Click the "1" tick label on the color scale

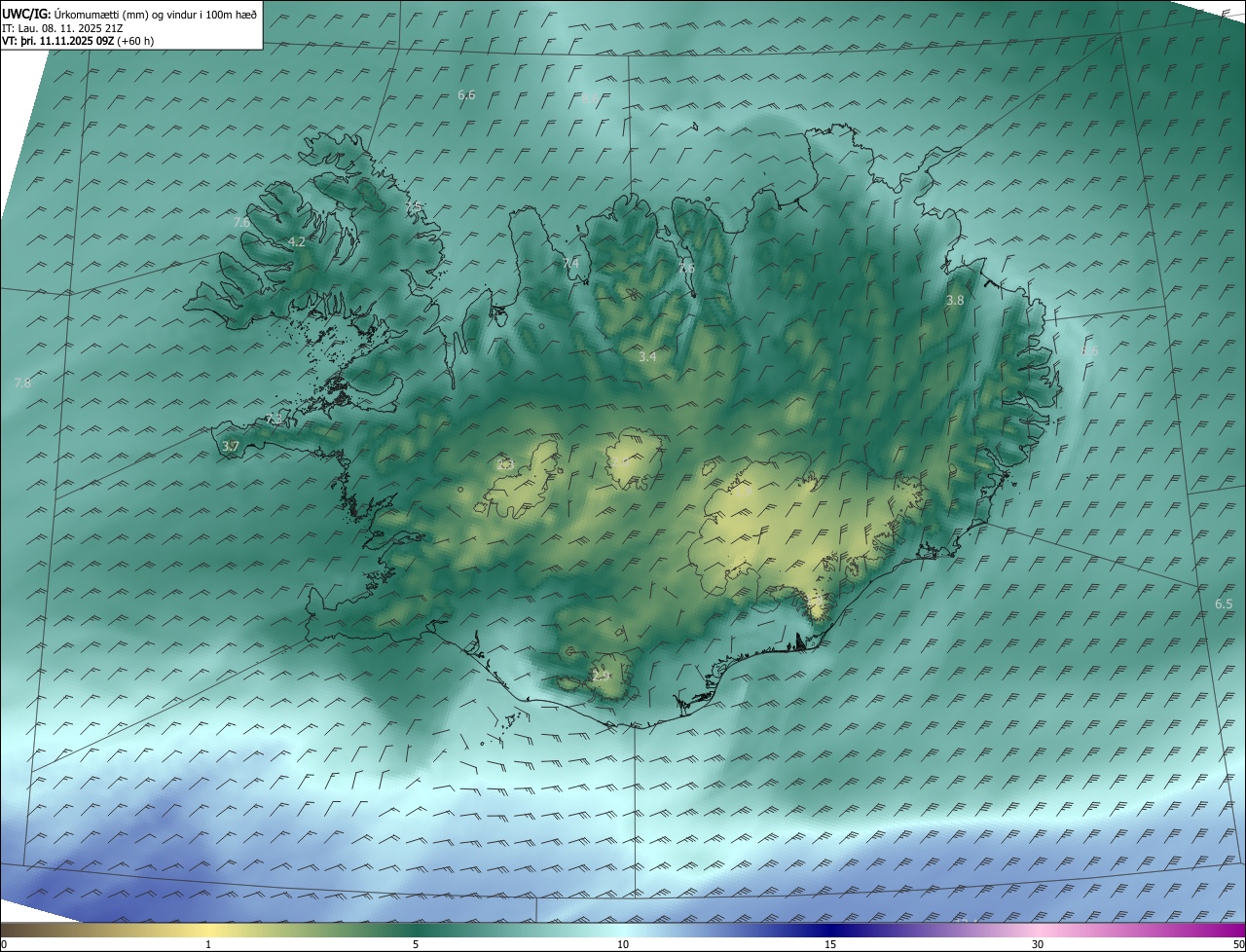coord(208,944)
